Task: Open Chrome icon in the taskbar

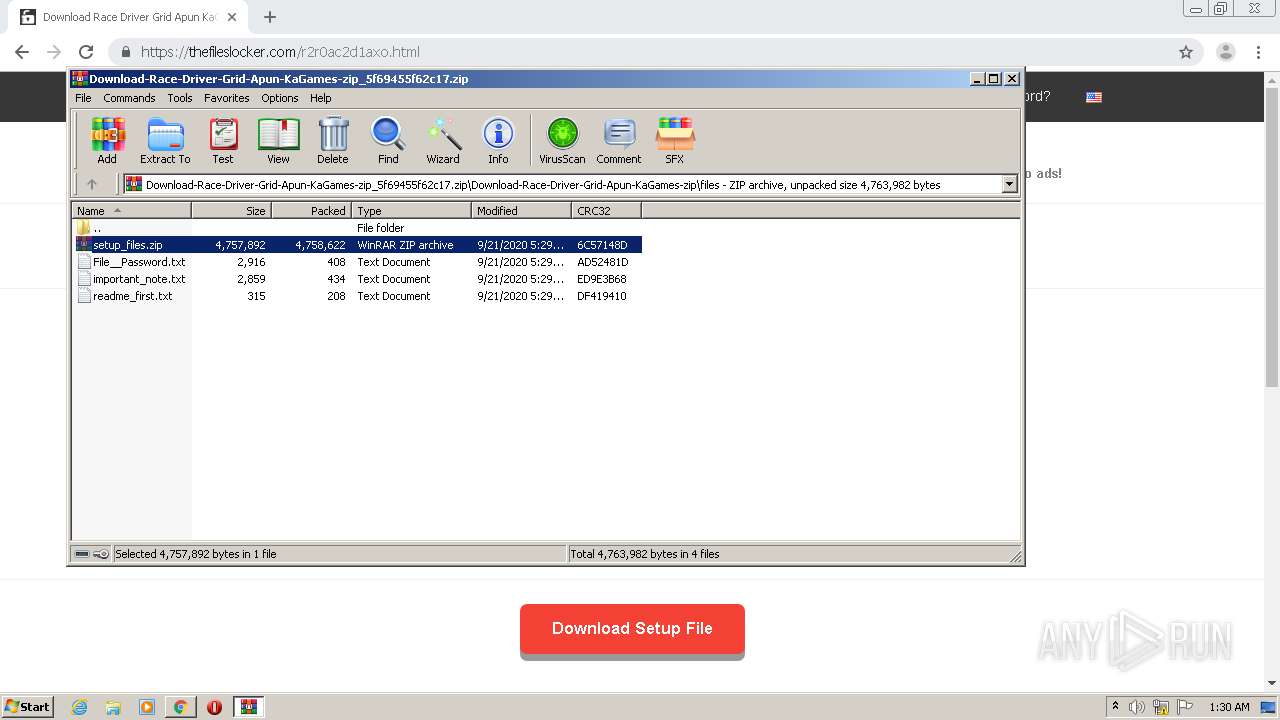Action: click(180, 707)
